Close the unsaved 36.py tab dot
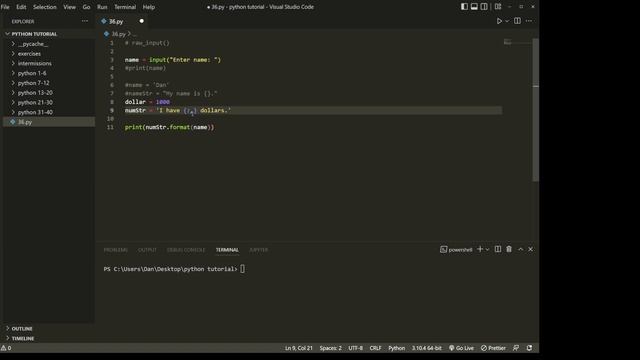 (x=142, y=21)
